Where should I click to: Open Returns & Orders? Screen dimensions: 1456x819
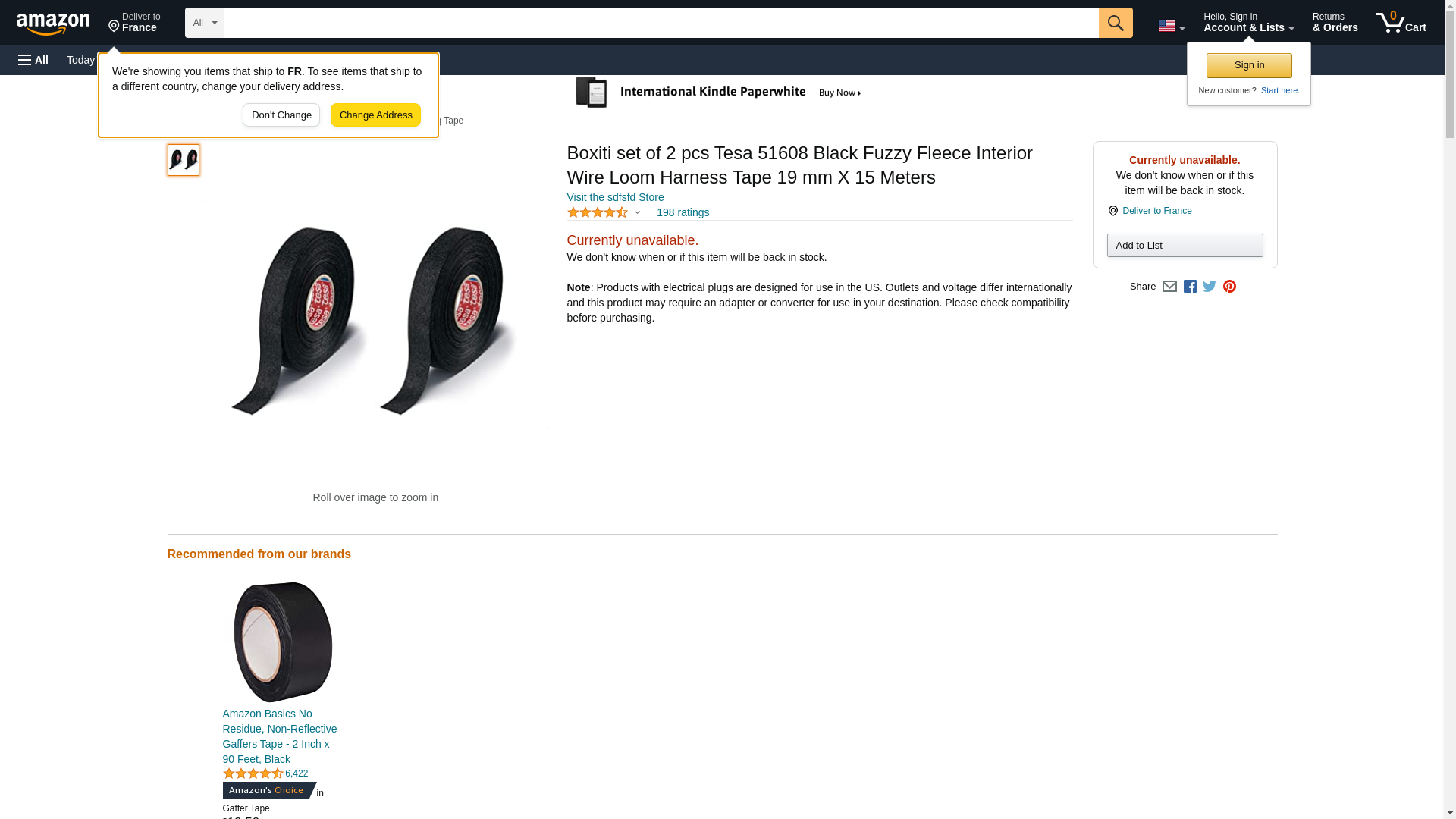[x=1335, y=23]
